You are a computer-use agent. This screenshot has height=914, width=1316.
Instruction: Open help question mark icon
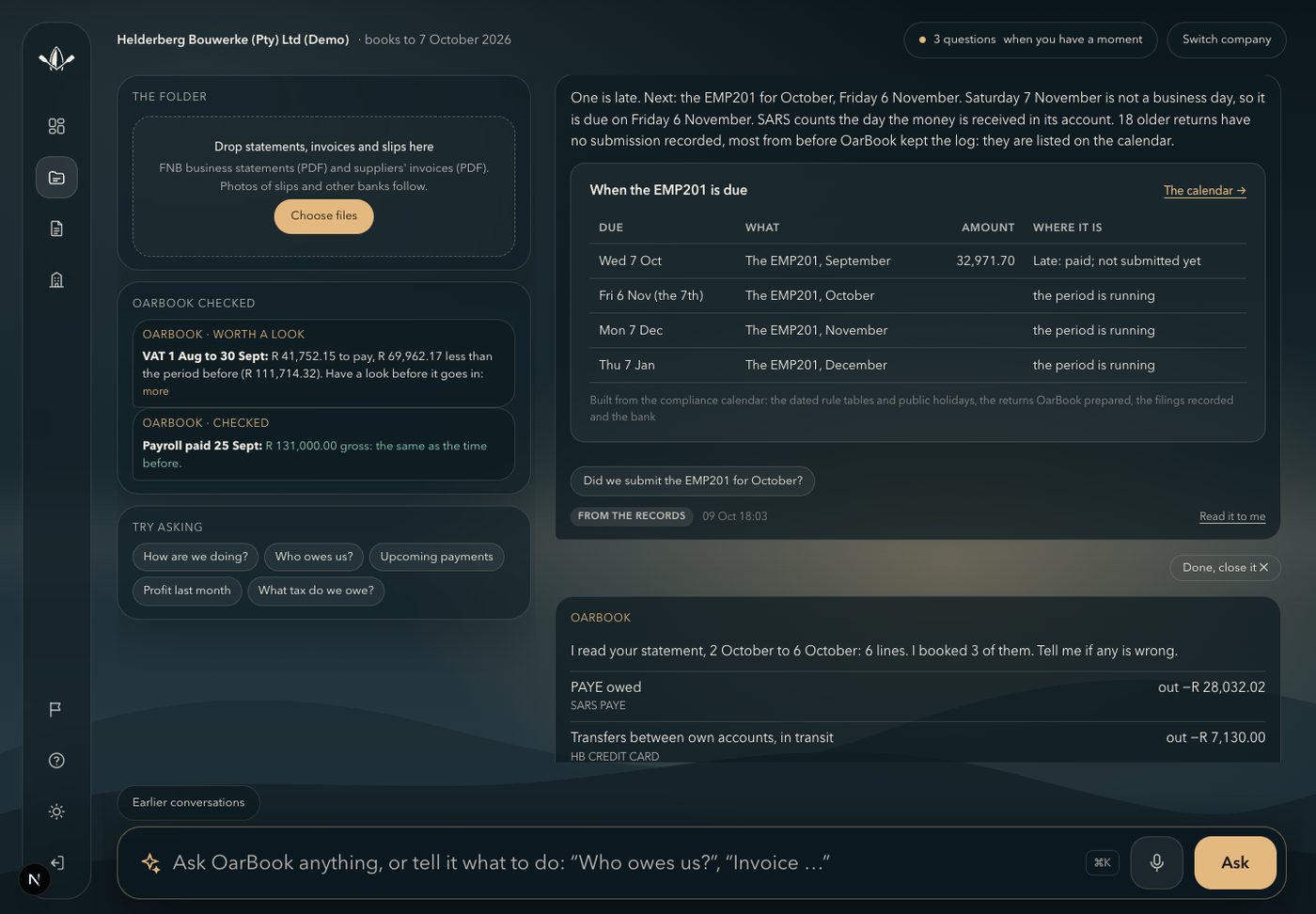56,761
